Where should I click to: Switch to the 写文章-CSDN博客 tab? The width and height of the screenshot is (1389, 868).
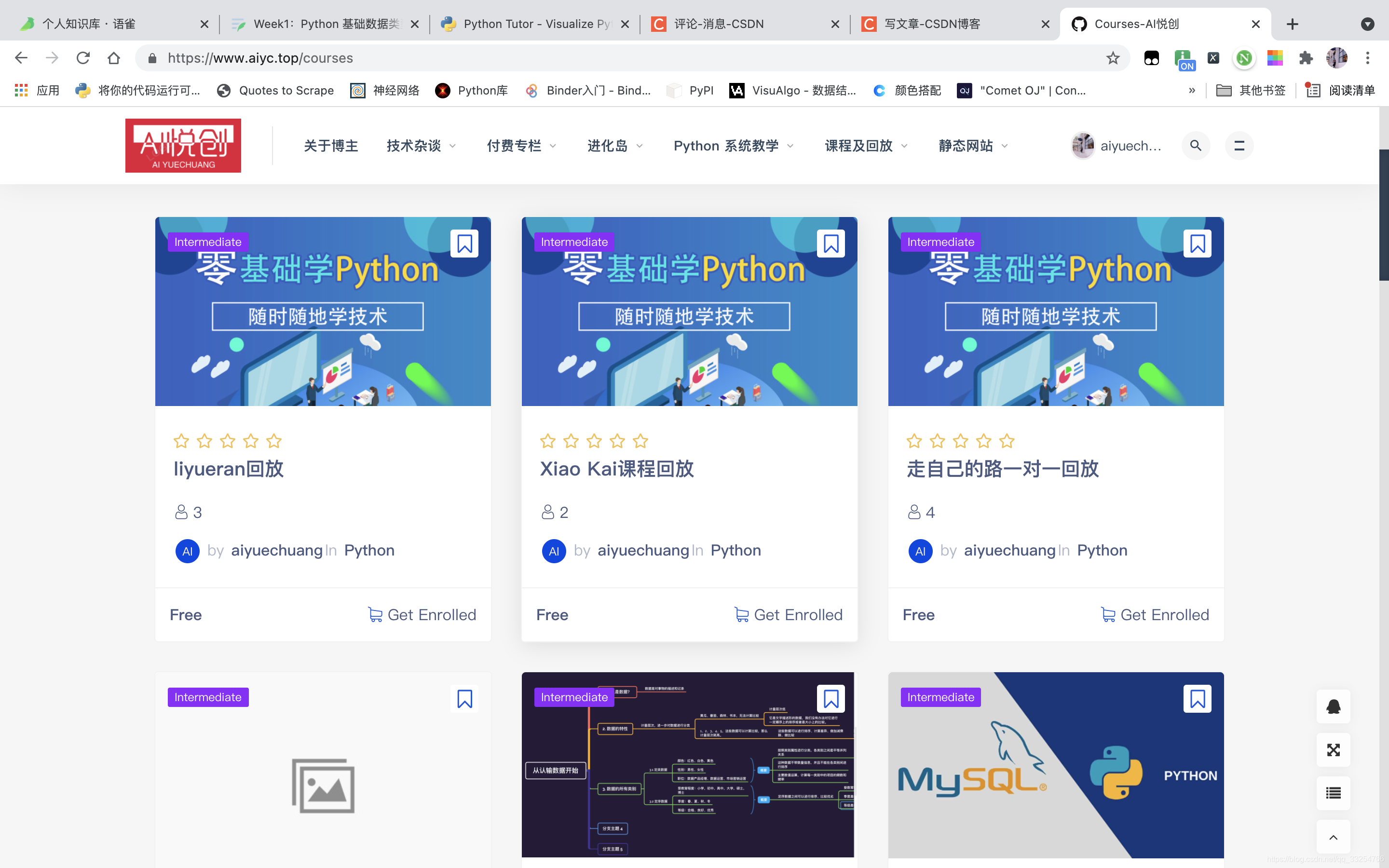955,24
